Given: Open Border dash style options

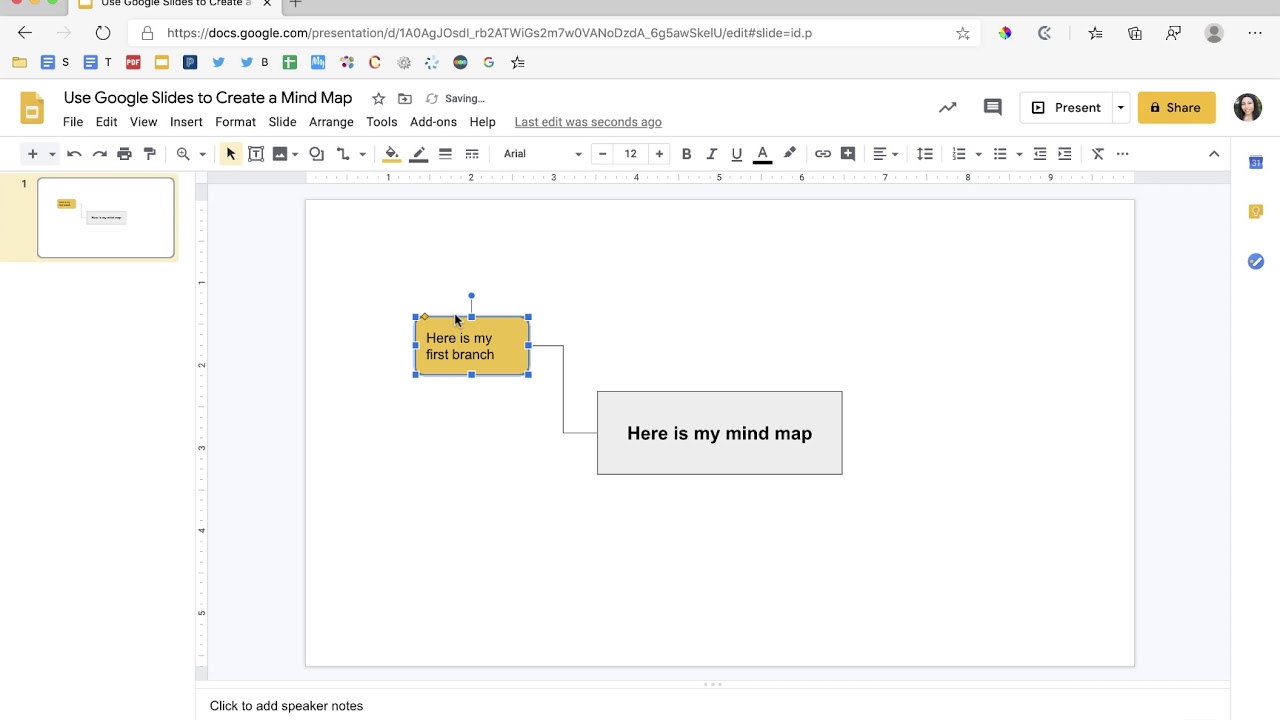Looking at the screenshot, I should click(472, 154).
